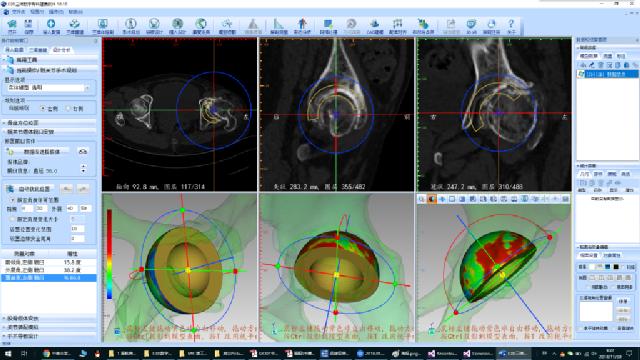Click the half-shaded sphere icon in the 3D view toolbar
The width and height of the screenshot is (640, 360).
tap(432, 199)
